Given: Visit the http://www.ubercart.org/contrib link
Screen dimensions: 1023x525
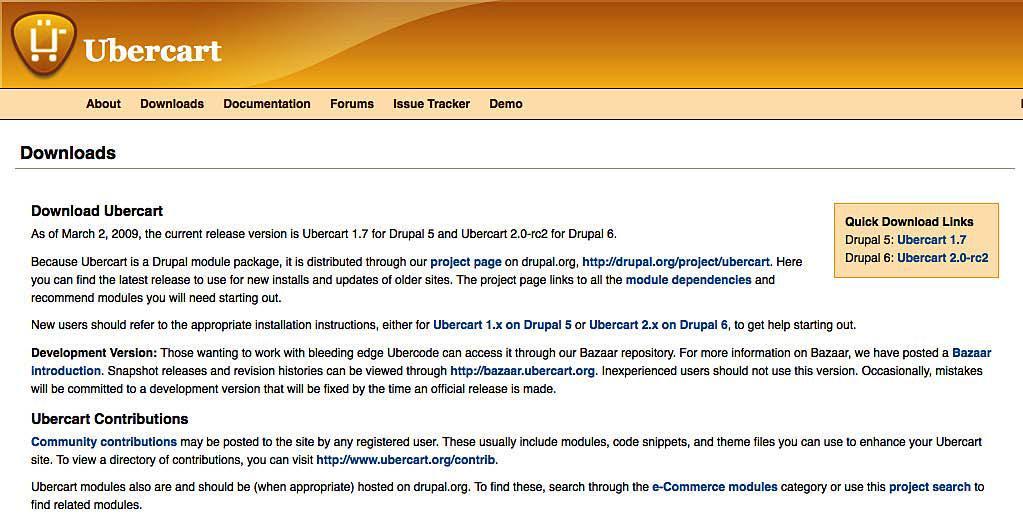Looking at the screenshot, I should [406, 460].
